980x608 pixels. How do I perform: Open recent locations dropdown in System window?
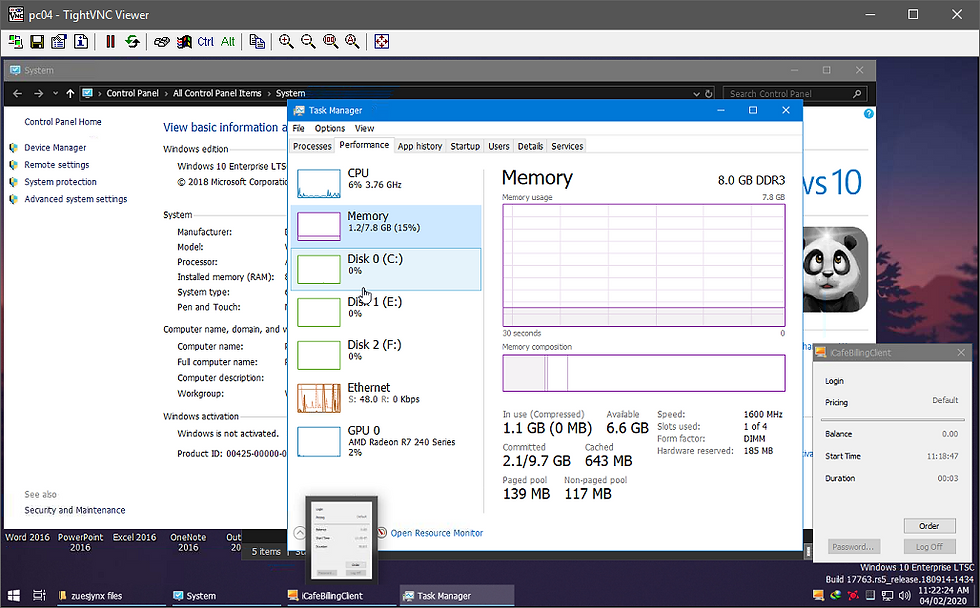(x=56, y=94)
